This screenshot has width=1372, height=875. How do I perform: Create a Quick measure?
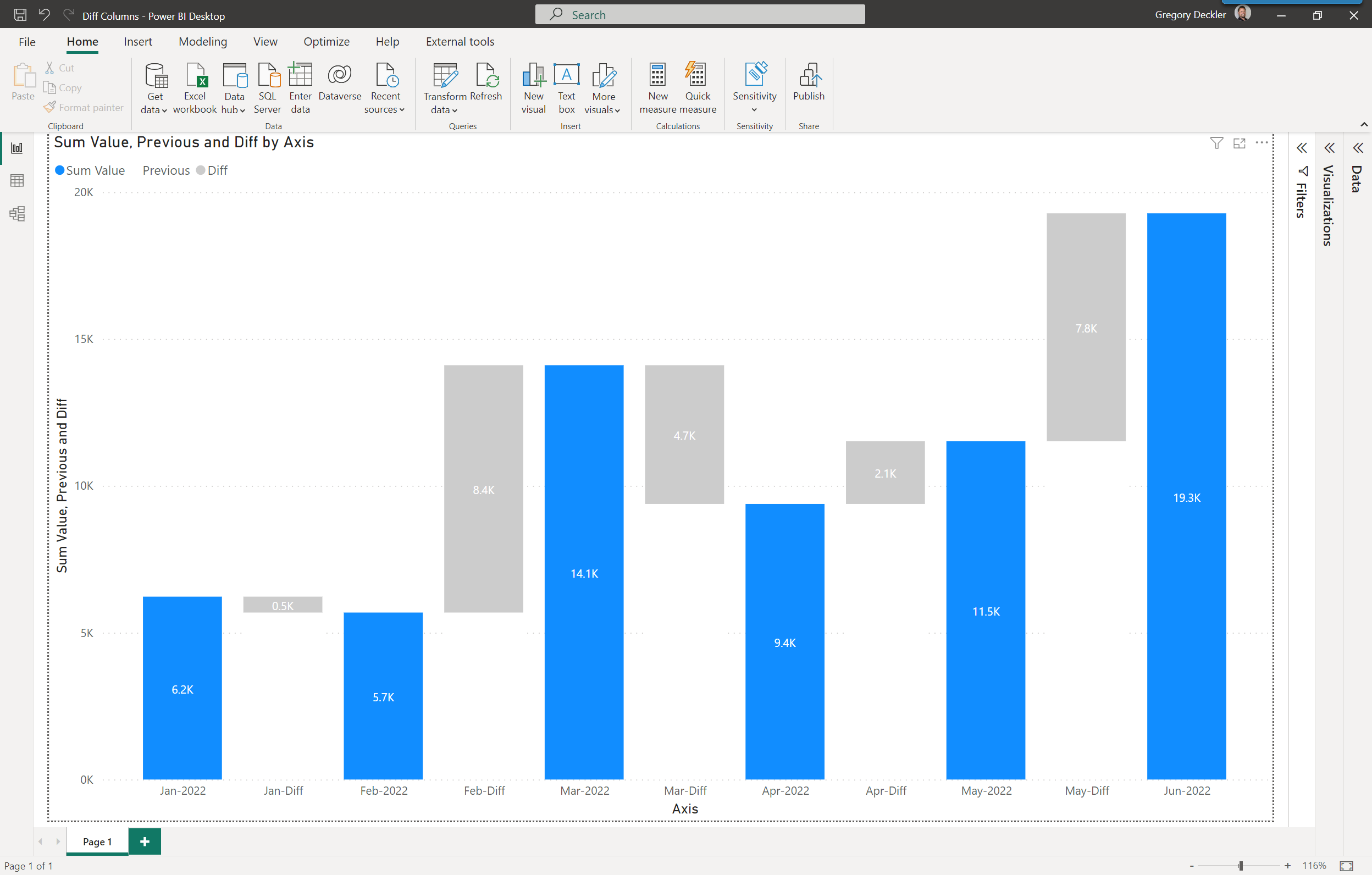tap(698, 88)
